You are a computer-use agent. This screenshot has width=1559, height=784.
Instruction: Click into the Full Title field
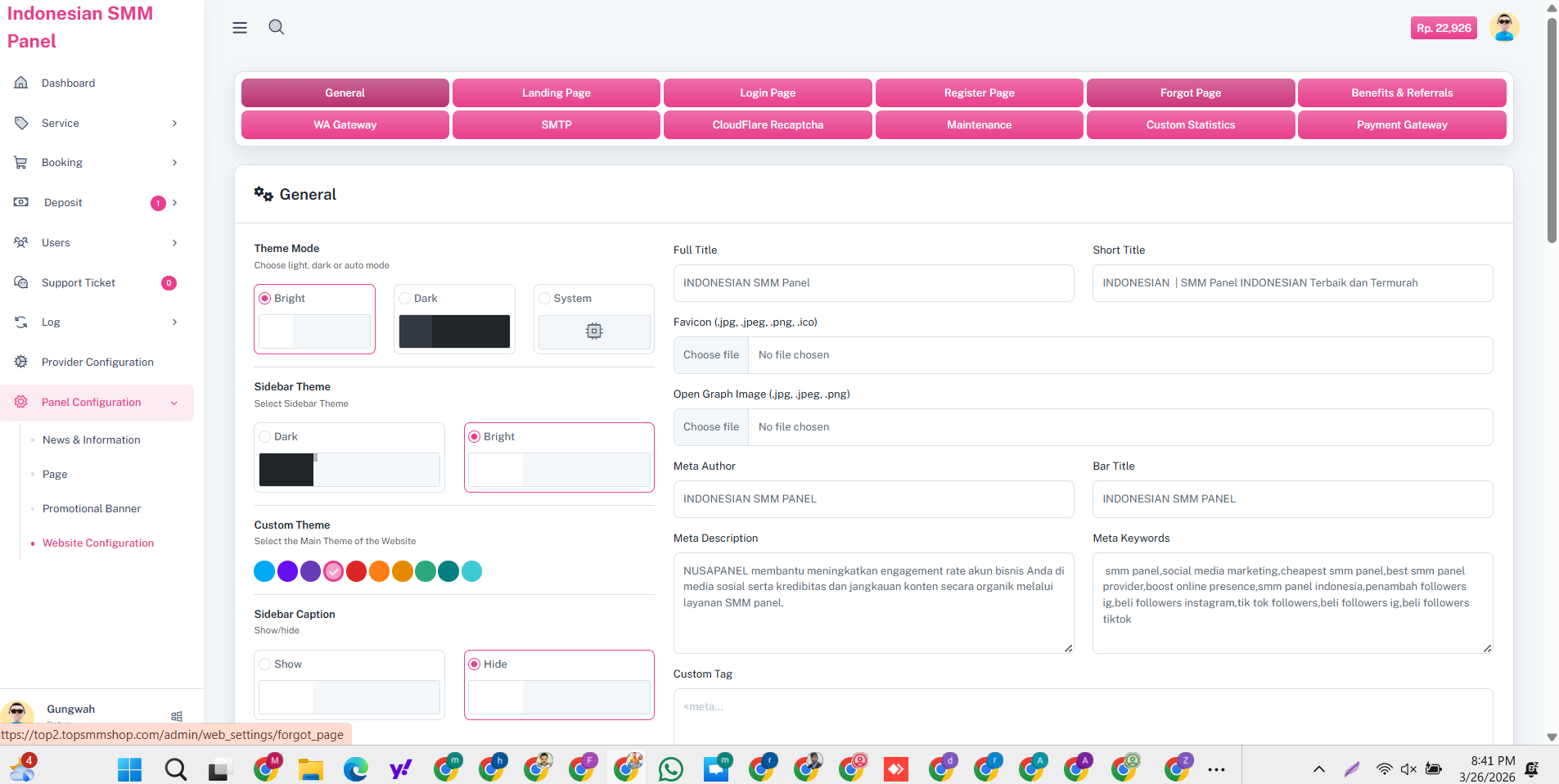pyautogui.click(x=873, y=283)
